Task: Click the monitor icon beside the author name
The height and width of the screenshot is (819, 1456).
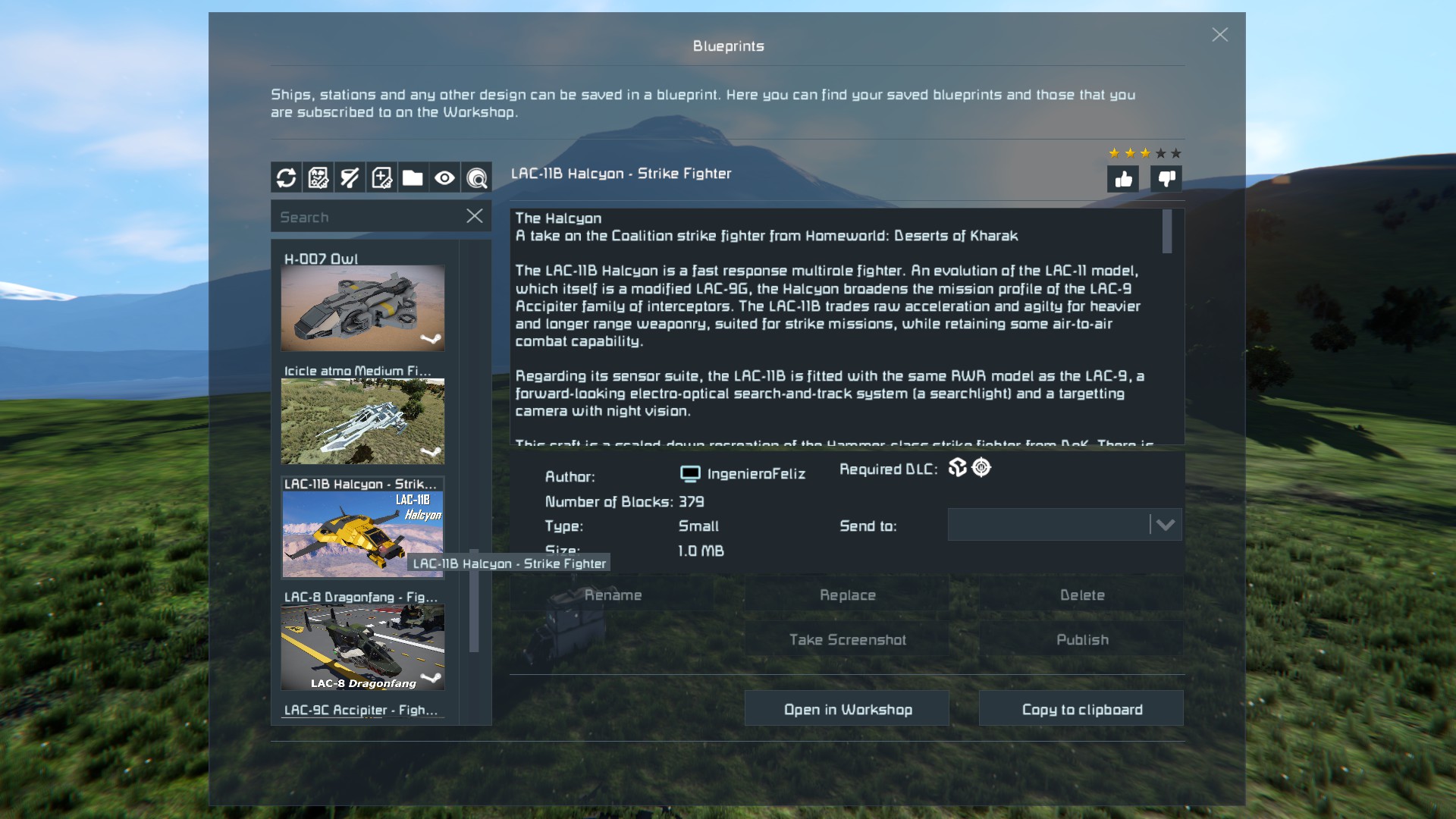Action: pos(690,474)
